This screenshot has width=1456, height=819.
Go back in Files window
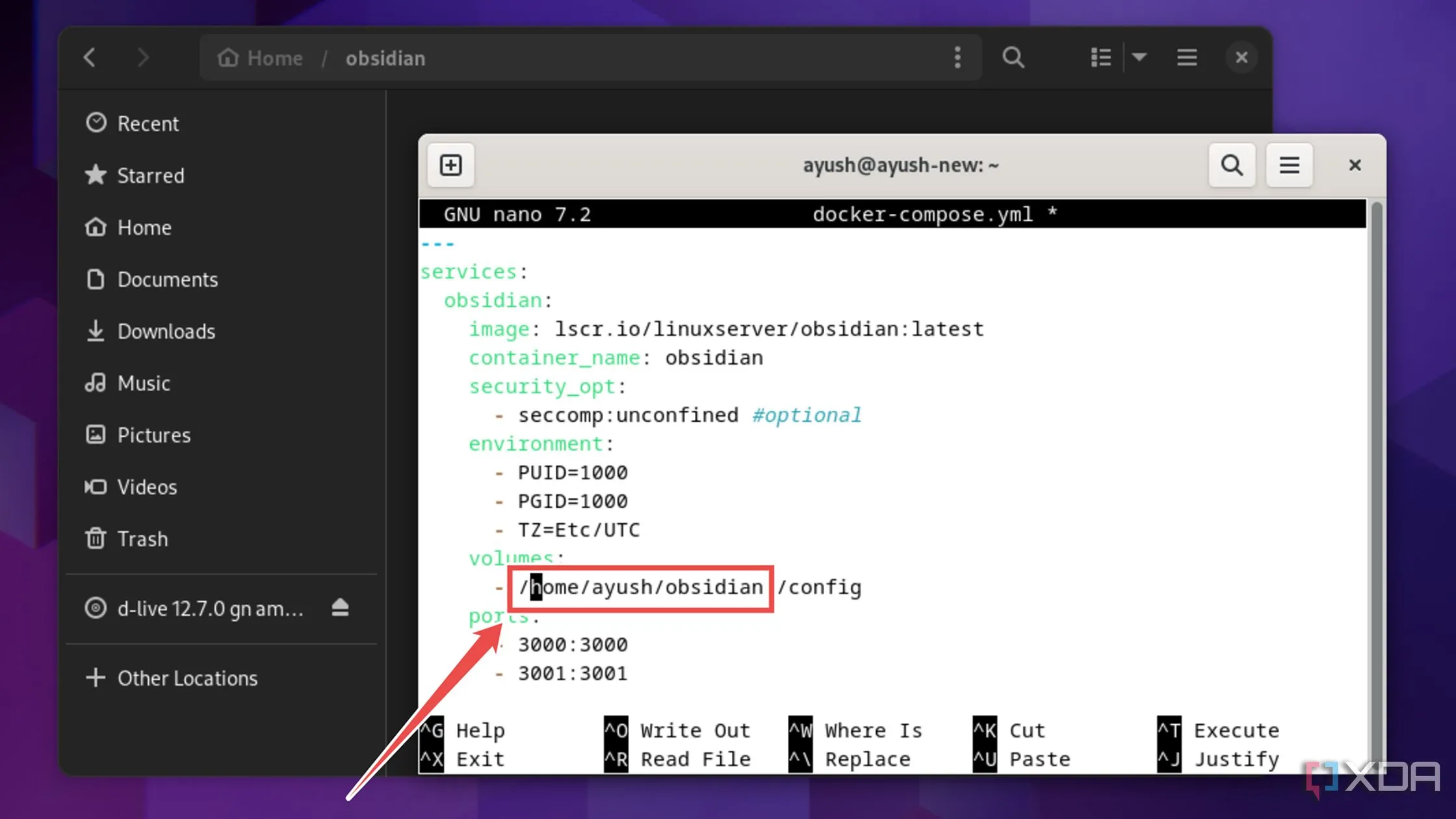click(90, 58)
